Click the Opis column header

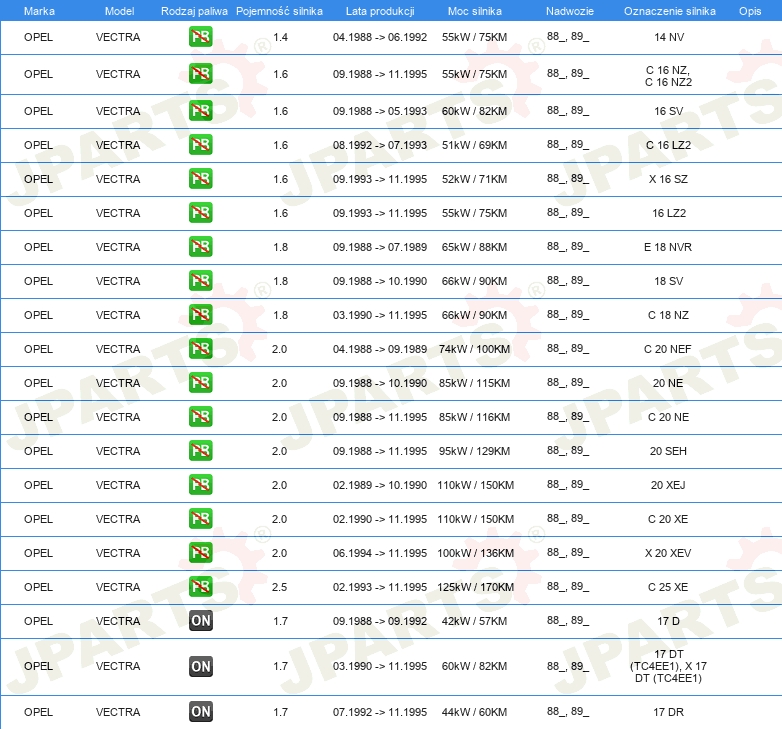(750, 11)
